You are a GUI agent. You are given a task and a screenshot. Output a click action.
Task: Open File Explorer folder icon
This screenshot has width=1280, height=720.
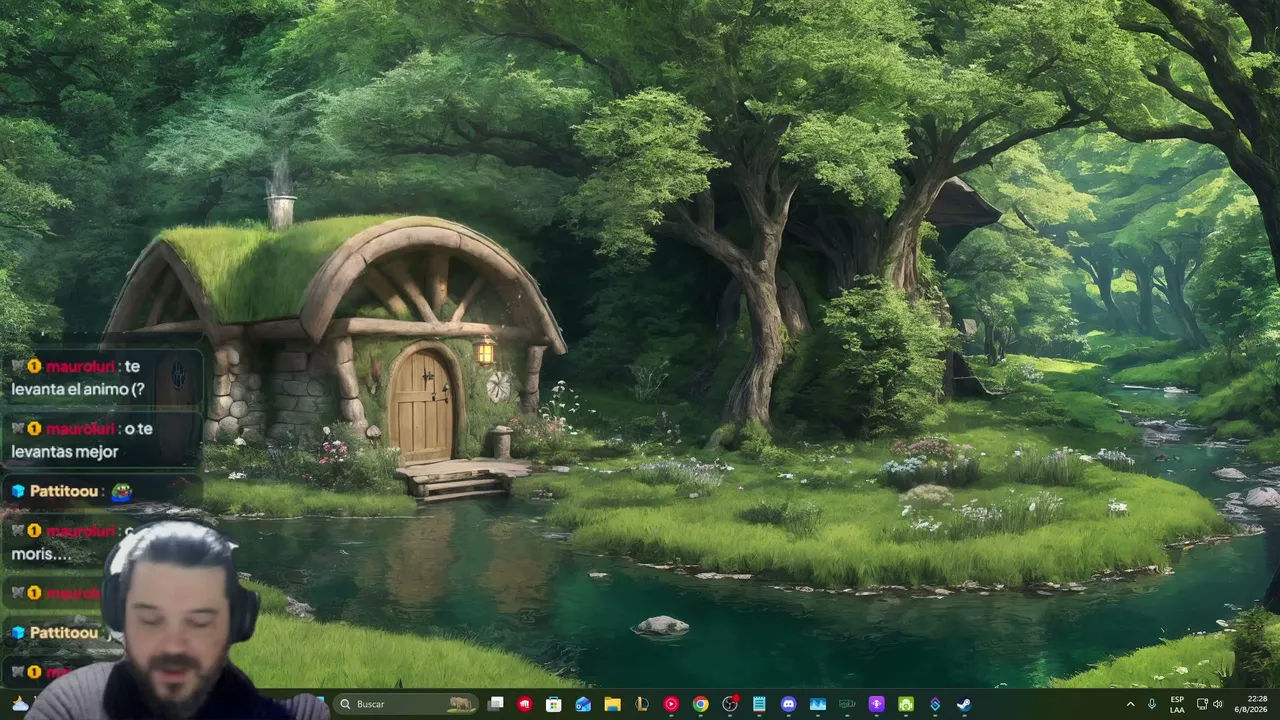612,704
